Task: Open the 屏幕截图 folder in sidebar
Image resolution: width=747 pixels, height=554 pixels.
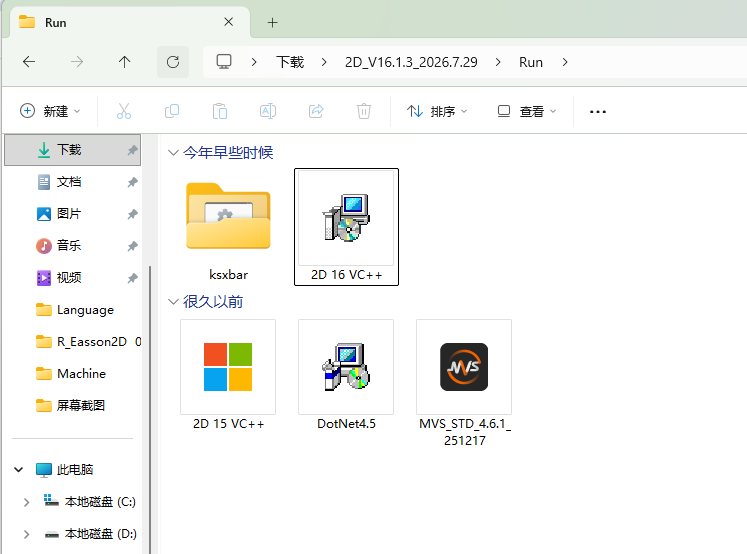Action: 72,405
